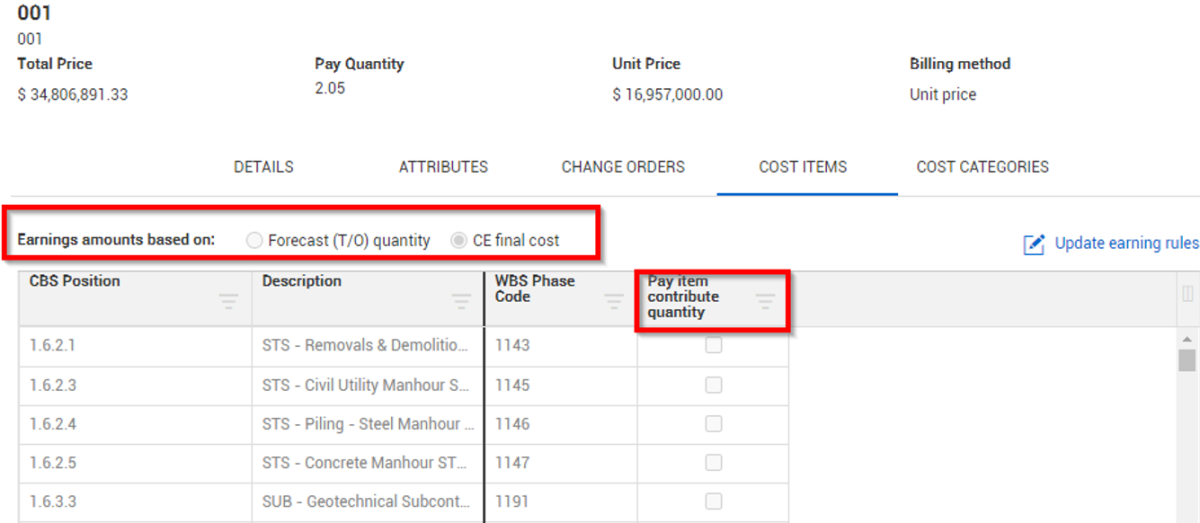Viewport: 1200px width, 523px height.
Task: Select Forecast (T/O) quantity radio button
Action: 254,241
